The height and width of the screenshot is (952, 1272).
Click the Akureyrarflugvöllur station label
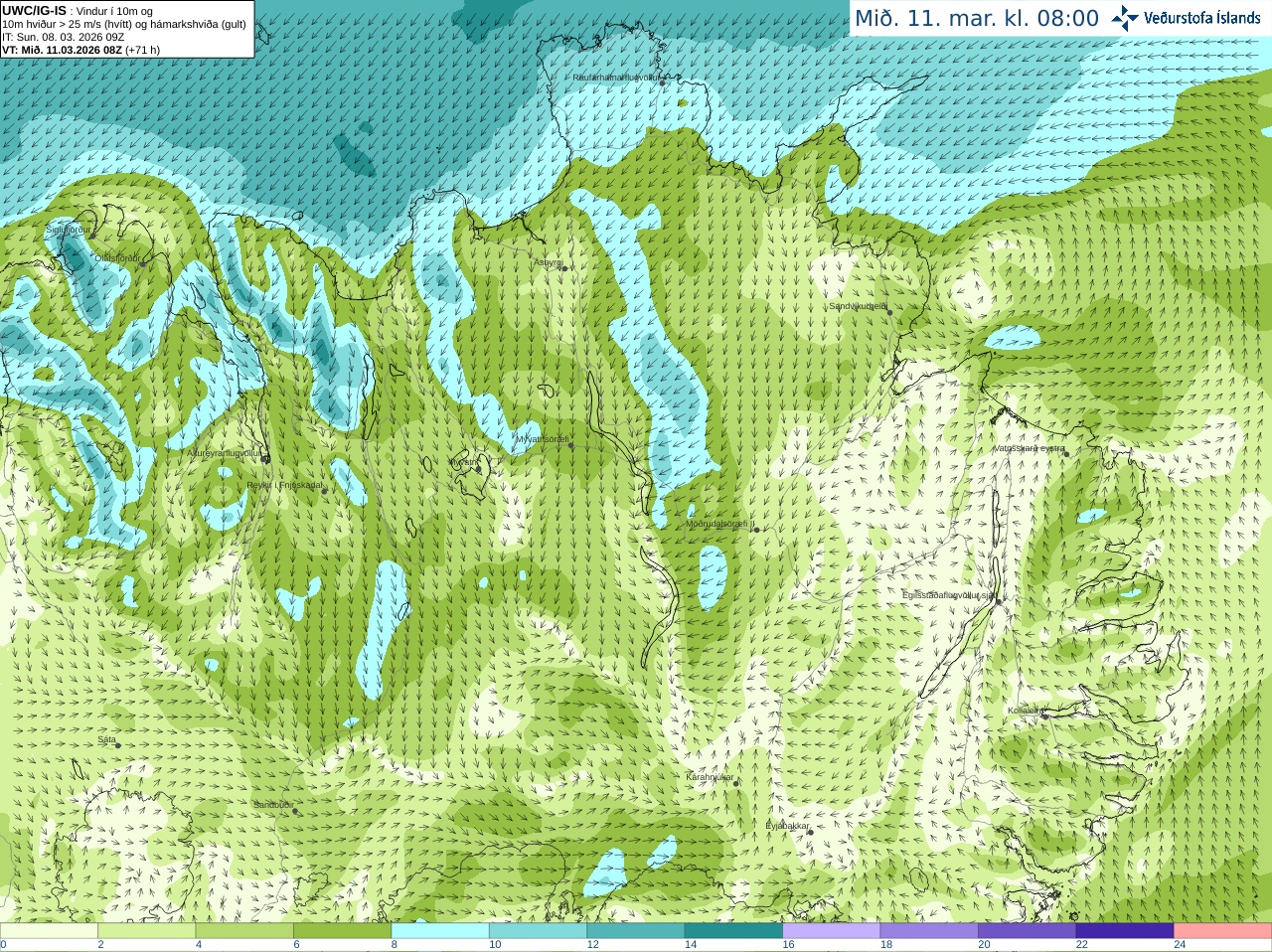coord(225,453)
